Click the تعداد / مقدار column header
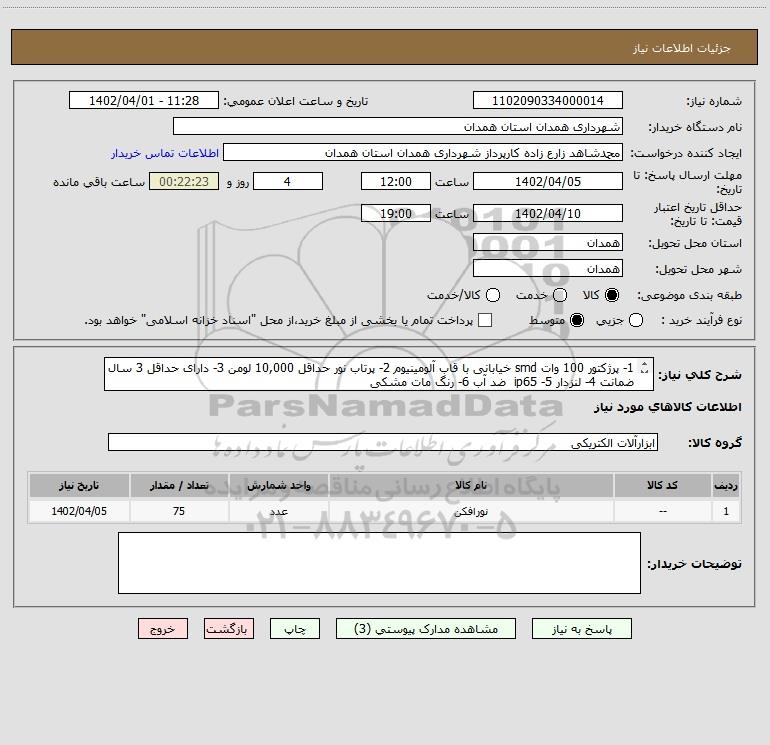770x745 pixels. [x=179, y=486]
